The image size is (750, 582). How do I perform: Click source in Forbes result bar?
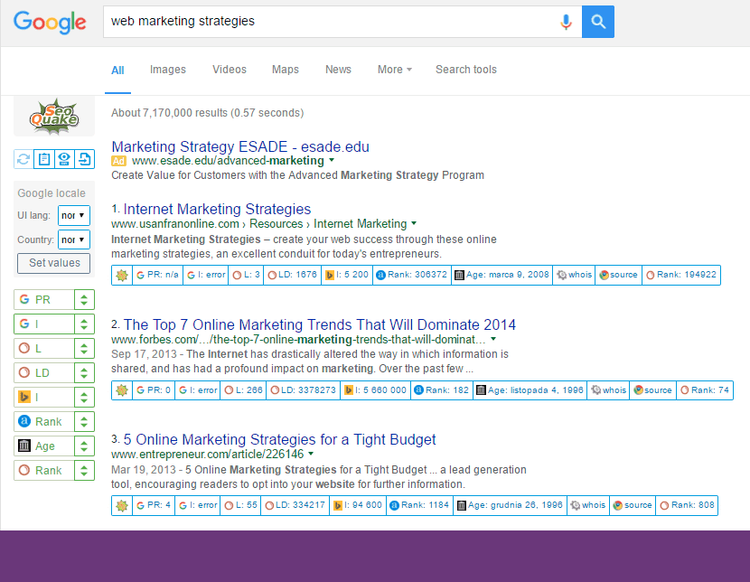(x=653, y=390)
